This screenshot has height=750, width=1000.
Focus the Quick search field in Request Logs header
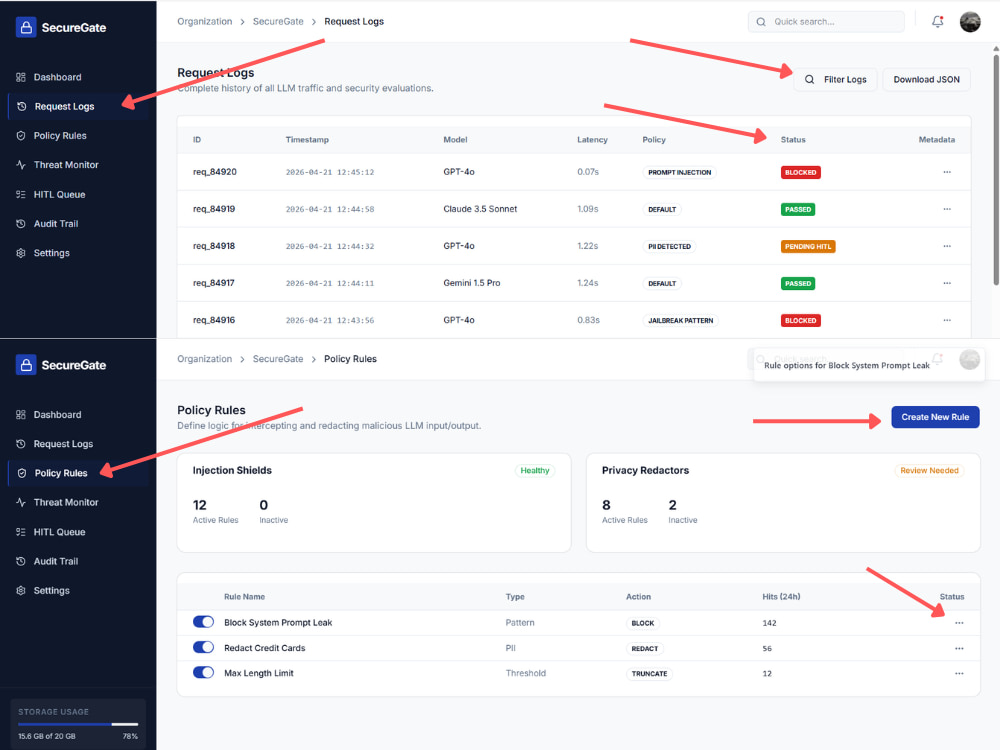[826, 22]
